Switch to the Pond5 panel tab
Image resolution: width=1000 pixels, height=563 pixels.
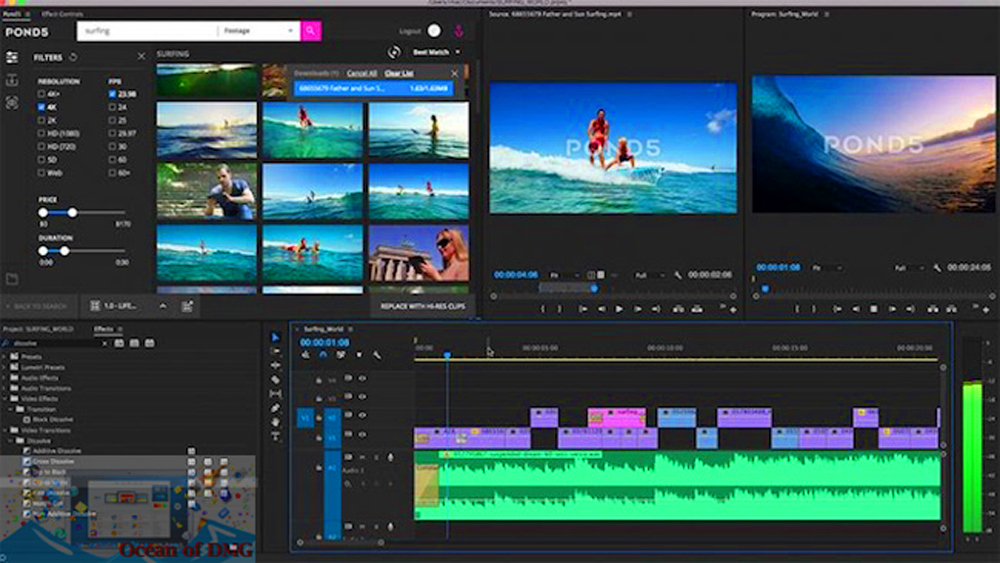[12, 14]
